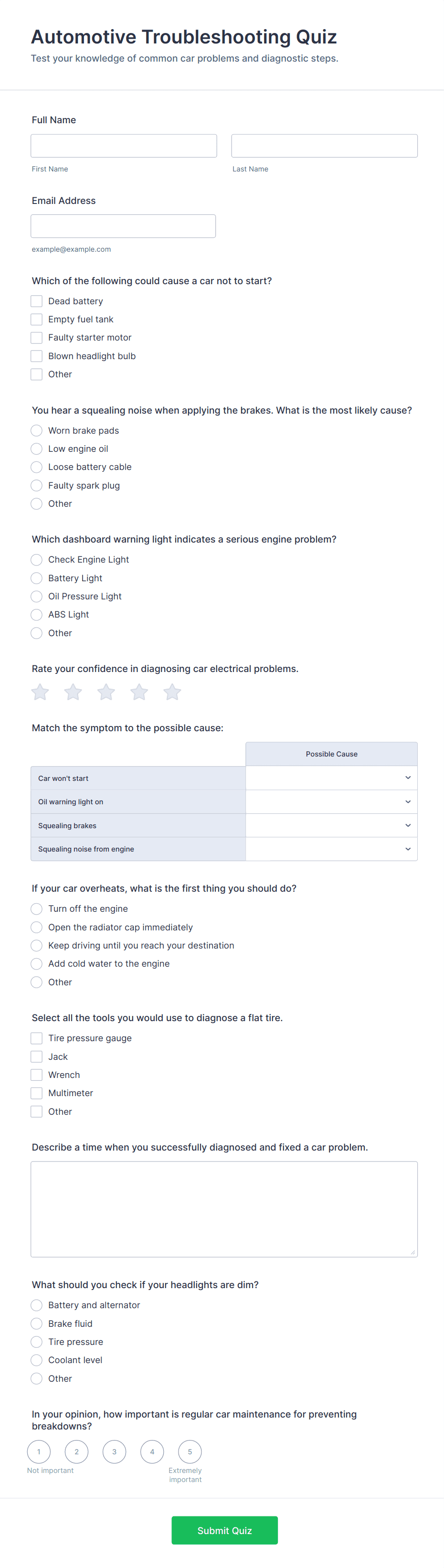
Task: Select Turn off the engine option
Action: pos(36,909)
